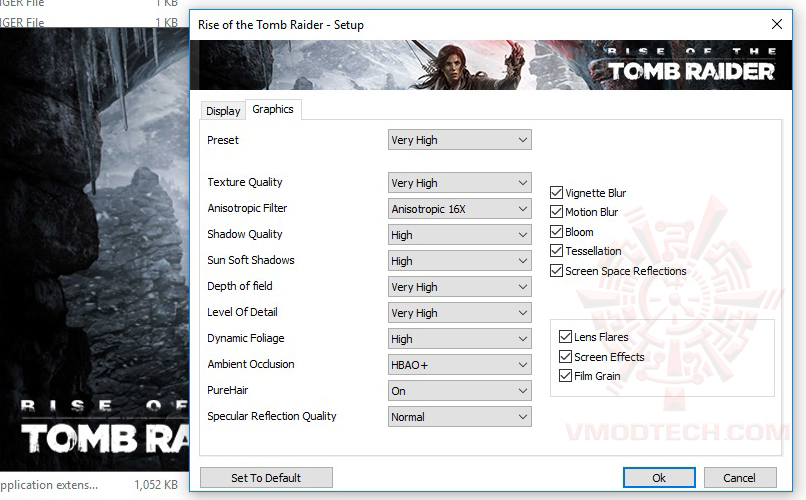Disable Screen Effects checkbox
Screen dimensions: 806x500
(x=565, y=357)
